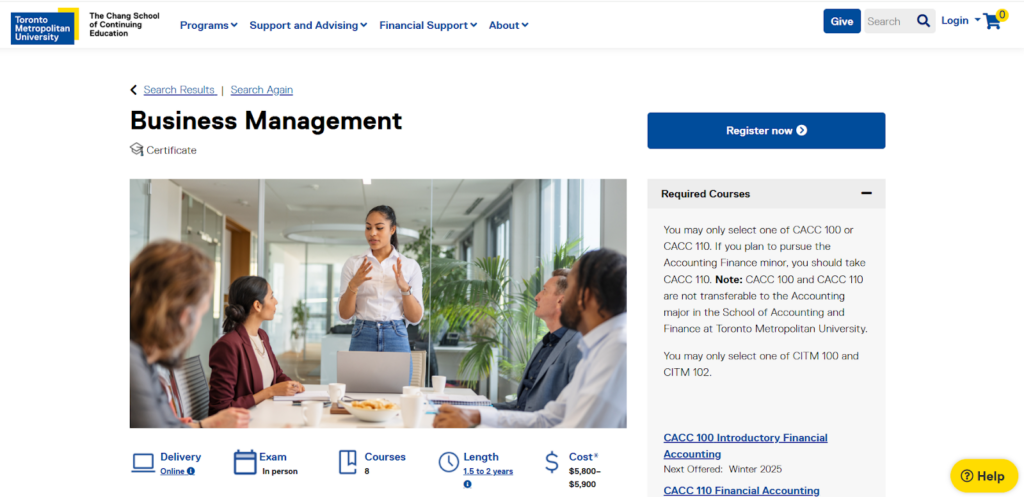This screenshot has width=1024, height=497.
Task: Click the In person exam text
Action: coord(280,472)
